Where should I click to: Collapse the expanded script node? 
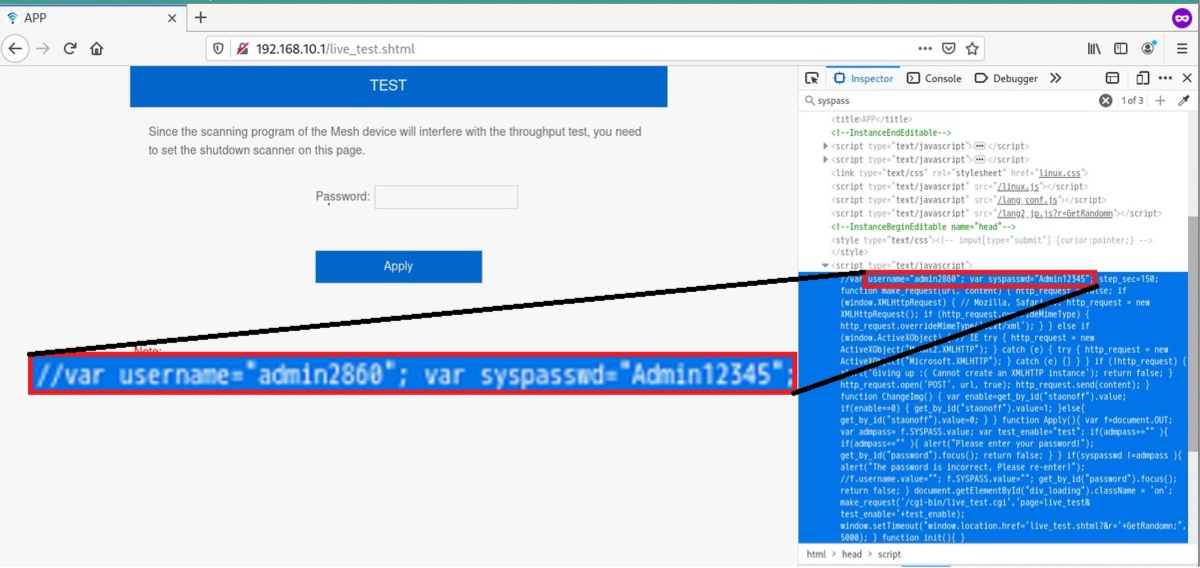[x=825, y=266]
